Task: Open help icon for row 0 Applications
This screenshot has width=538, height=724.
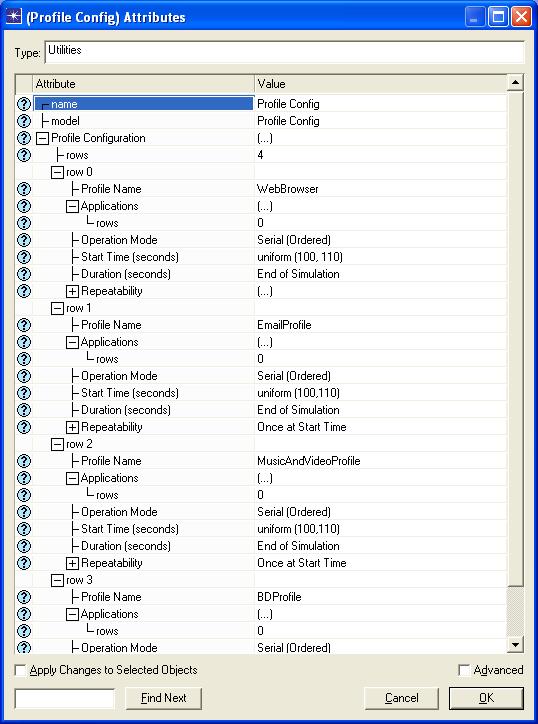Action: tap(24, 206)
